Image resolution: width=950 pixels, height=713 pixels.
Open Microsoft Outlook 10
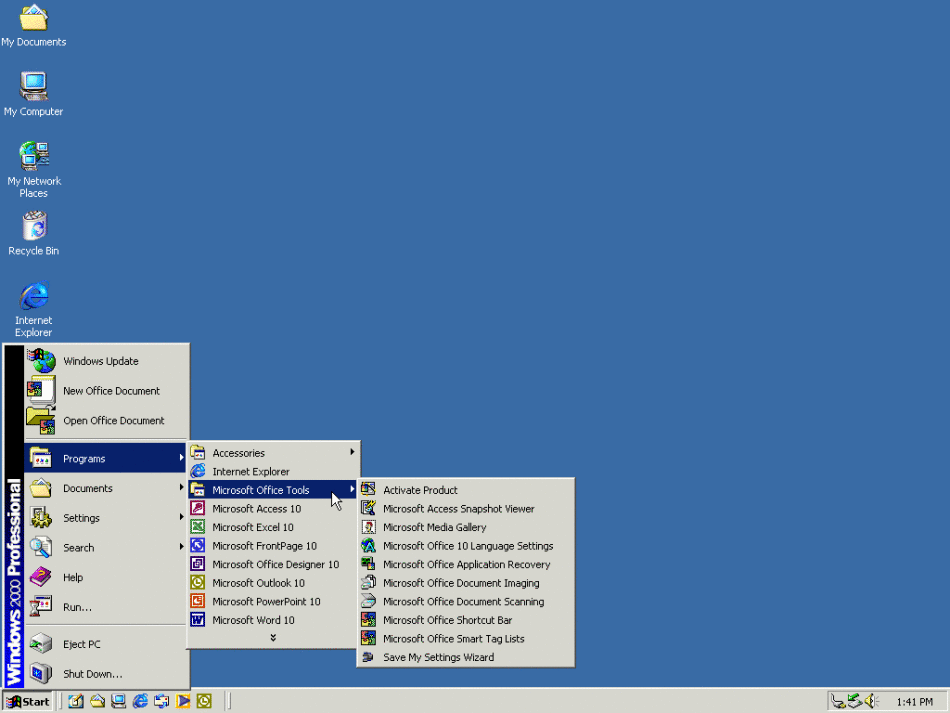(x=258, y=583)
